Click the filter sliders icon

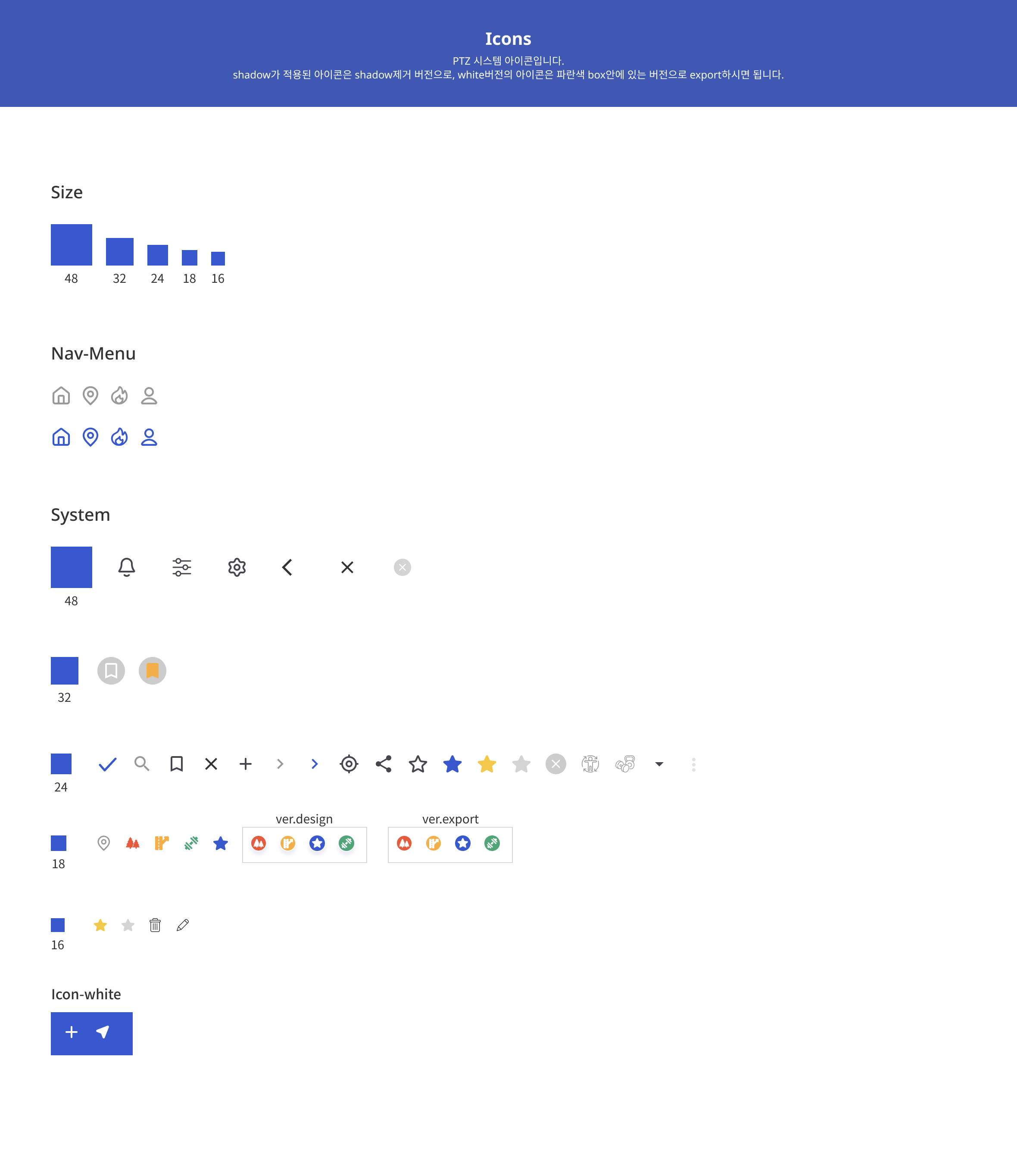pyautogui.click(x=181, y=567)
